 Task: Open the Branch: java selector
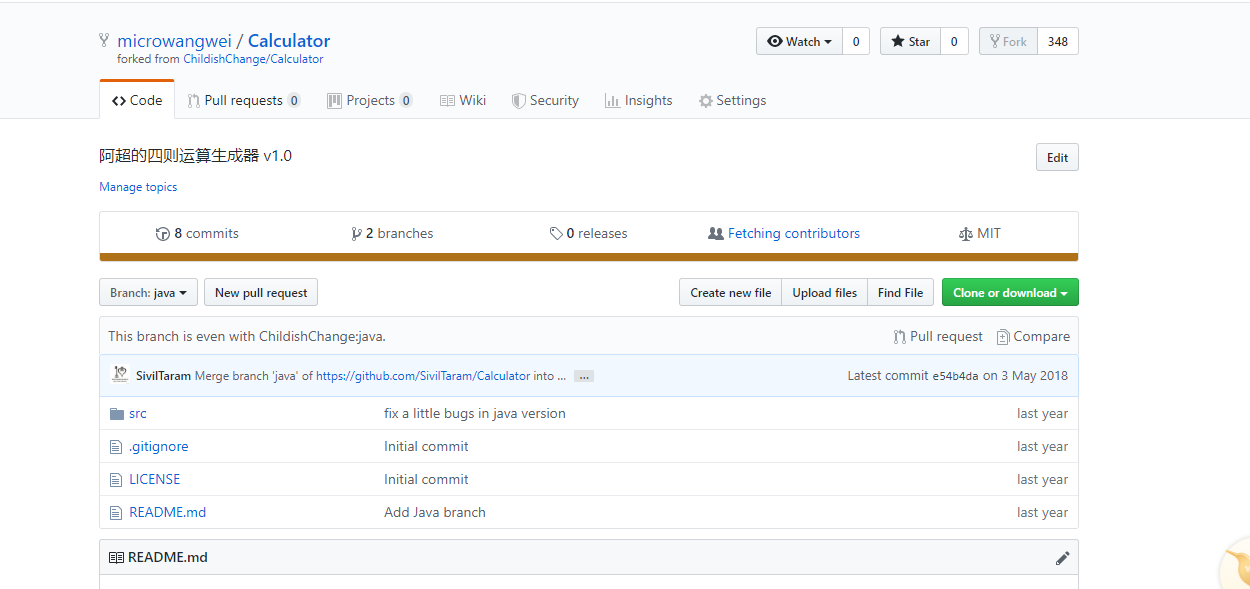click(x=148, y=292)
